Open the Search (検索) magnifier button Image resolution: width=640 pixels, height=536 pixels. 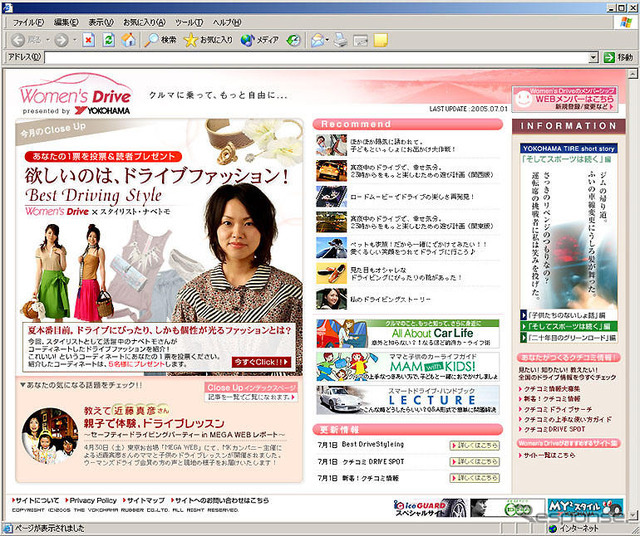coord(160,40)
